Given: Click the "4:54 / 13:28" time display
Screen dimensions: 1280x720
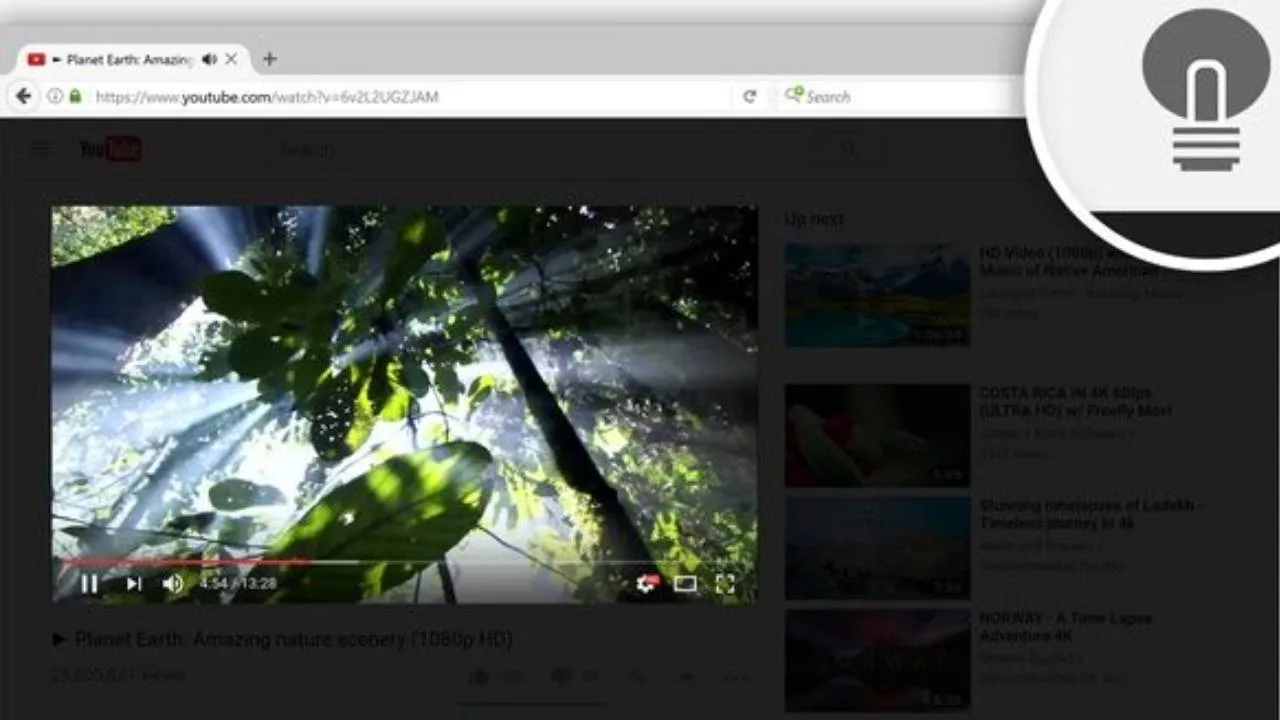Looking at the screenshot, I should (x=238, y=584).
